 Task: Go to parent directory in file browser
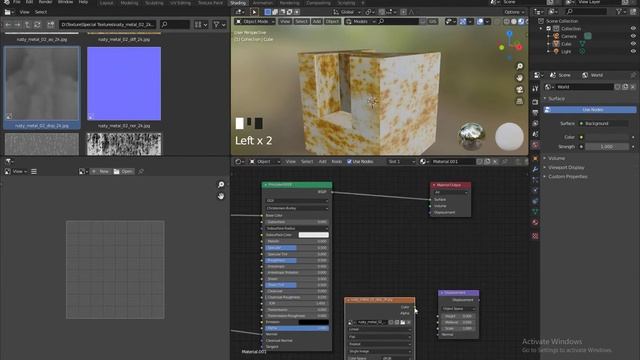(x=27, y=25)
